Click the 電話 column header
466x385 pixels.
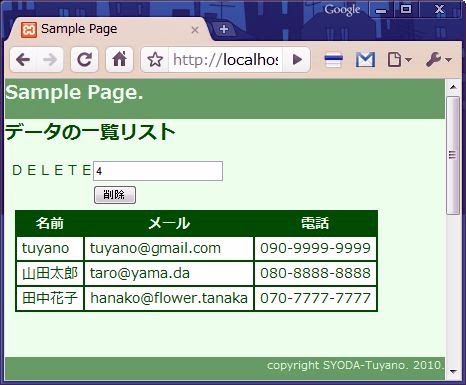click(315, 223)
